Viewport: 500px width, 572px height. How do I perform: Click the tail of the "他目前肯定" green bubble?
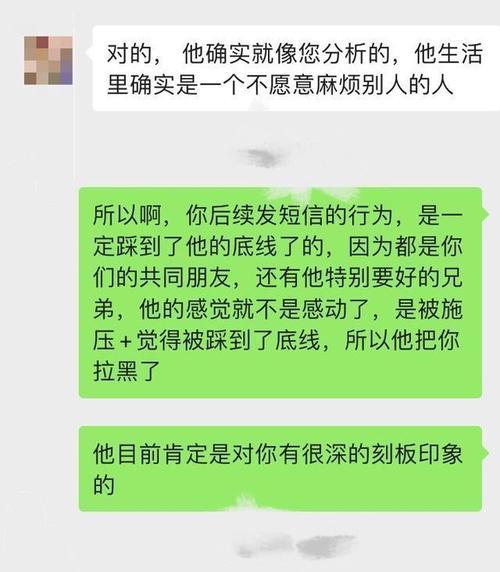pyautogui.click(x=485, y=453)
